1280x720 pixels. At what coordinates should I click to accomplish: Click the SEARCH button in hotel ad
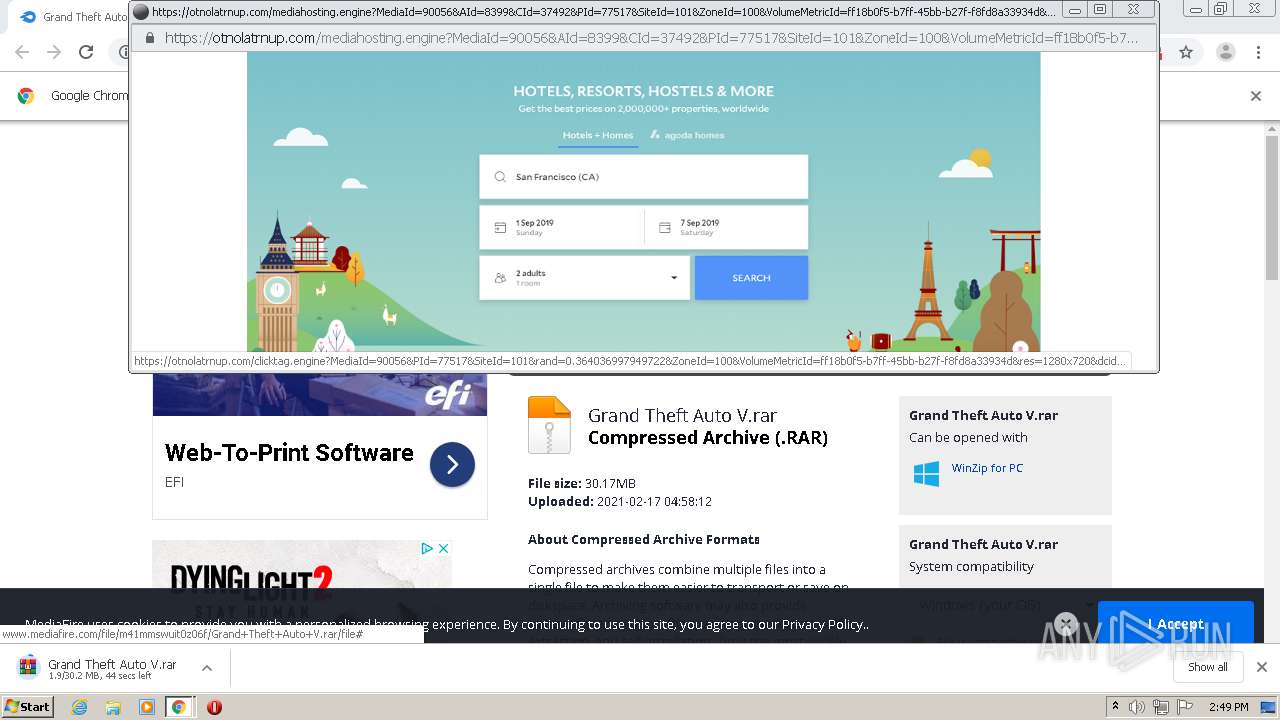click(x=751, y=278)
